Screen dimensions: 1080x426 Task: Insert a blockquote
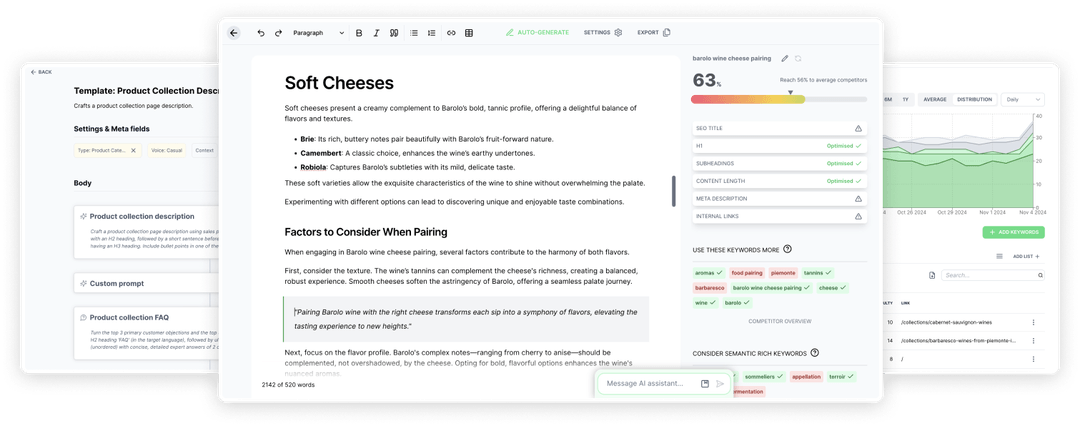(394, 33)
